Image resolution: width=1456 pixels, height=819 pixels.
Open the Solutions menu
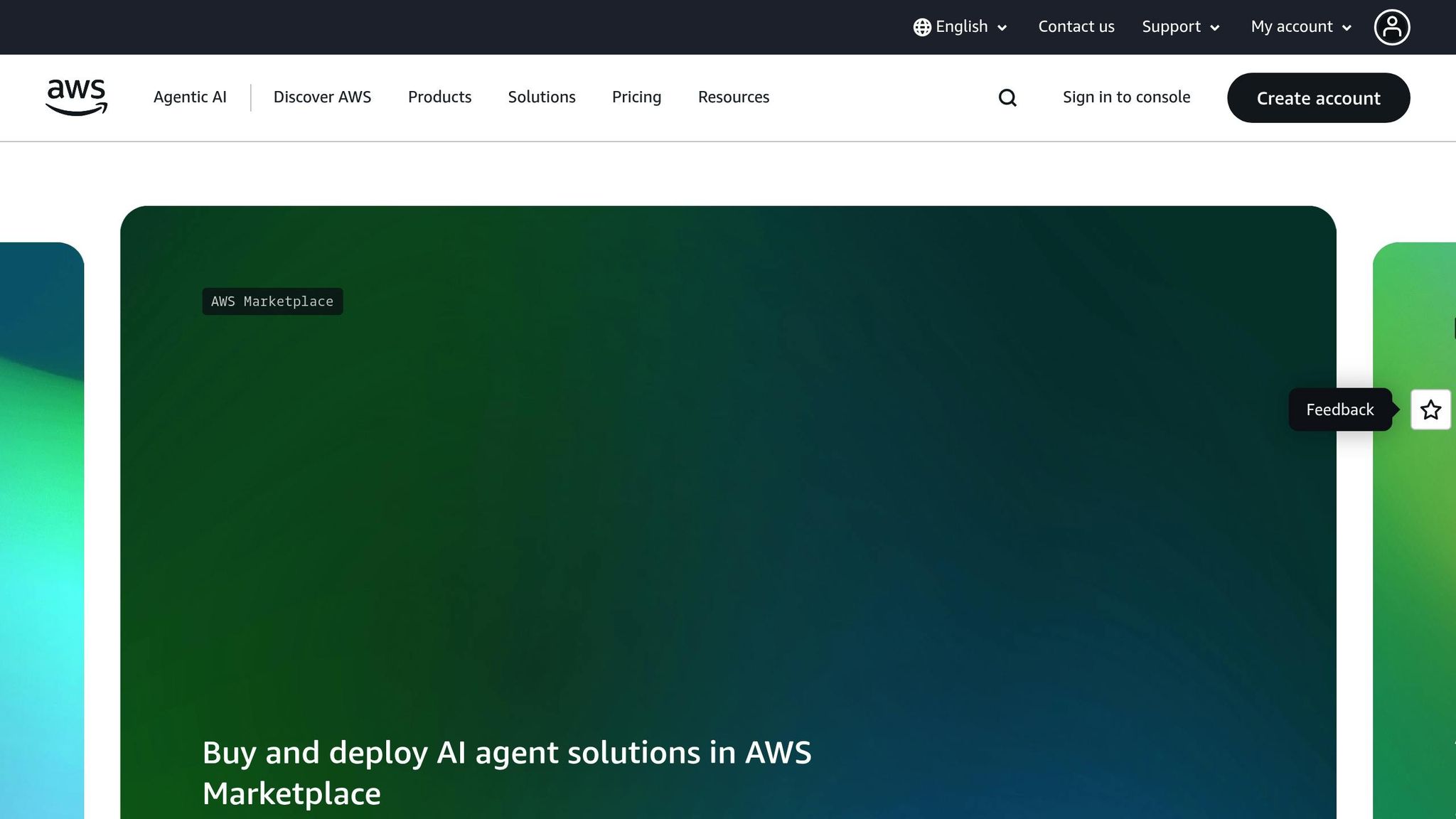coord(542,97)
